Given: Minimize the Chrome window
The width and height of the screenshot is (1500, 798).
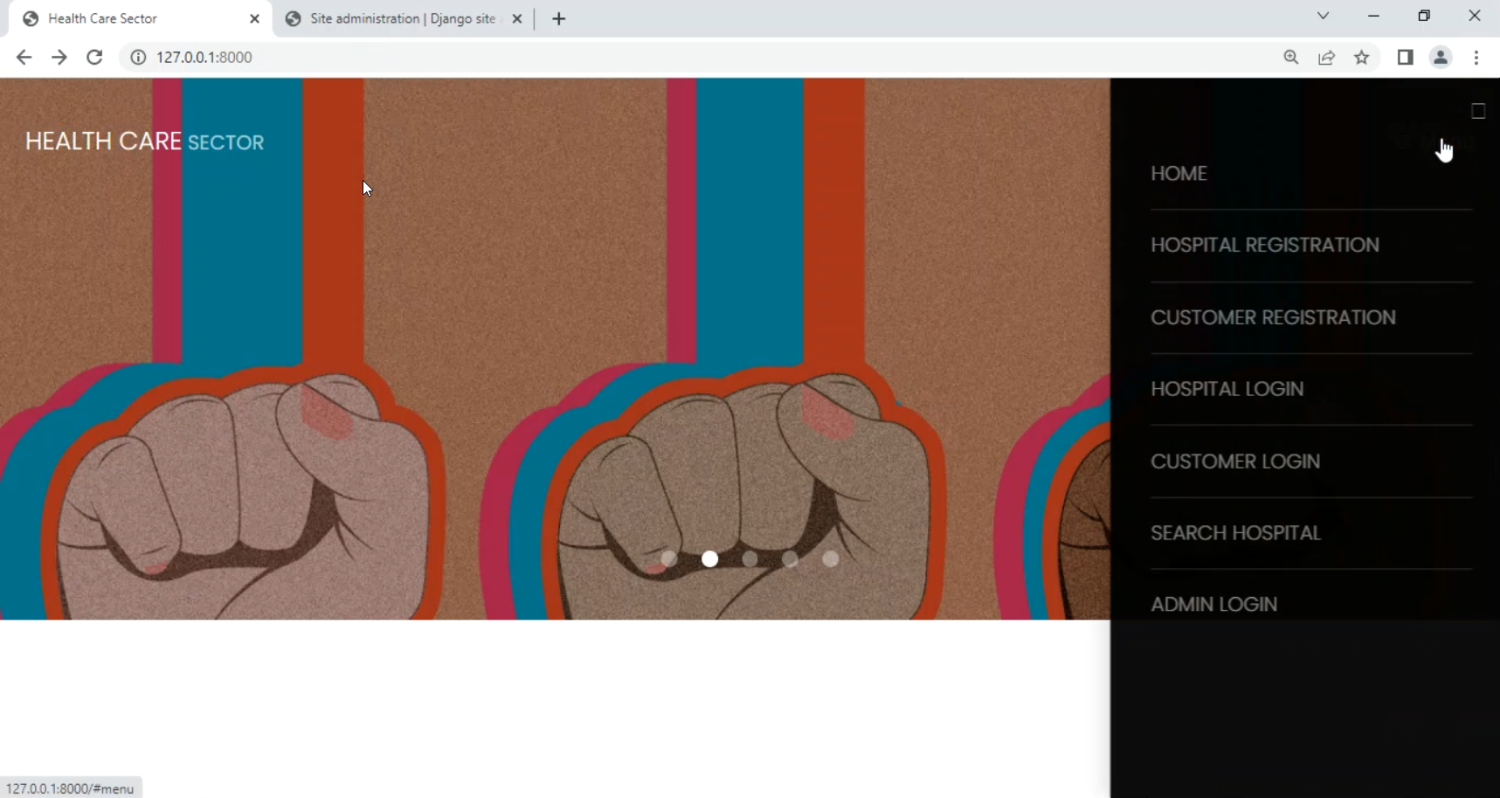Looking at the screenshot, I should click(x=1373, y=16).
